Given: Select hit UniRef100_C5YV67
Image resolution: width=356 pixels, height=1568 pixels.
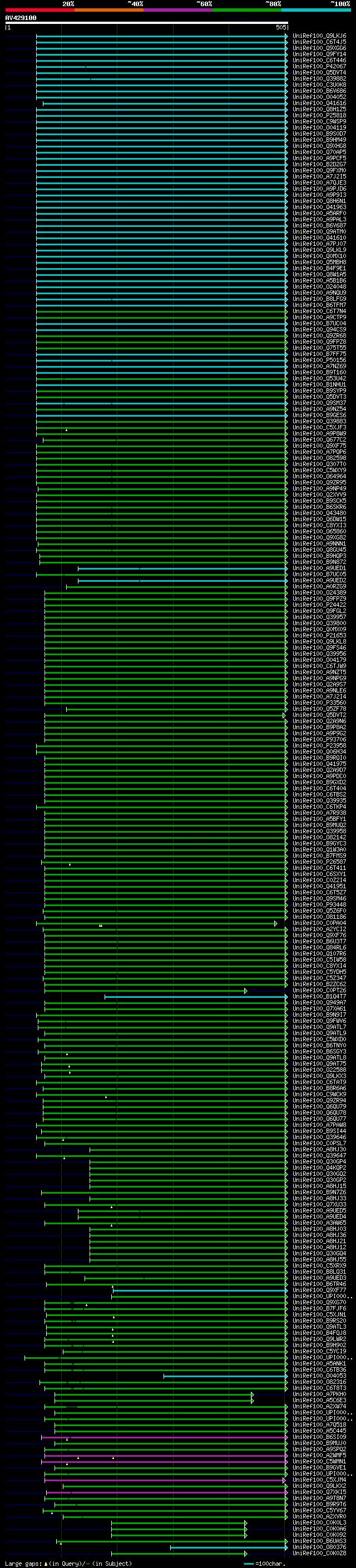Looking at the screenshot, I should [x=319, y=1510].
